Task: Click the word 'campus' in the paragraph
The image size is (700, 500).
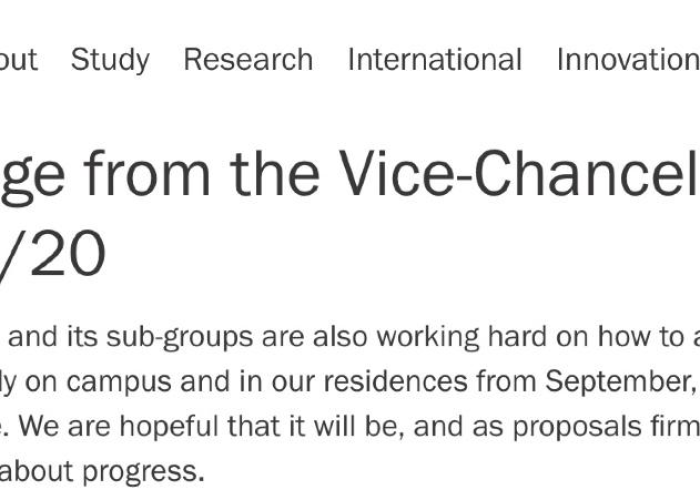Action: pos(119,383)
